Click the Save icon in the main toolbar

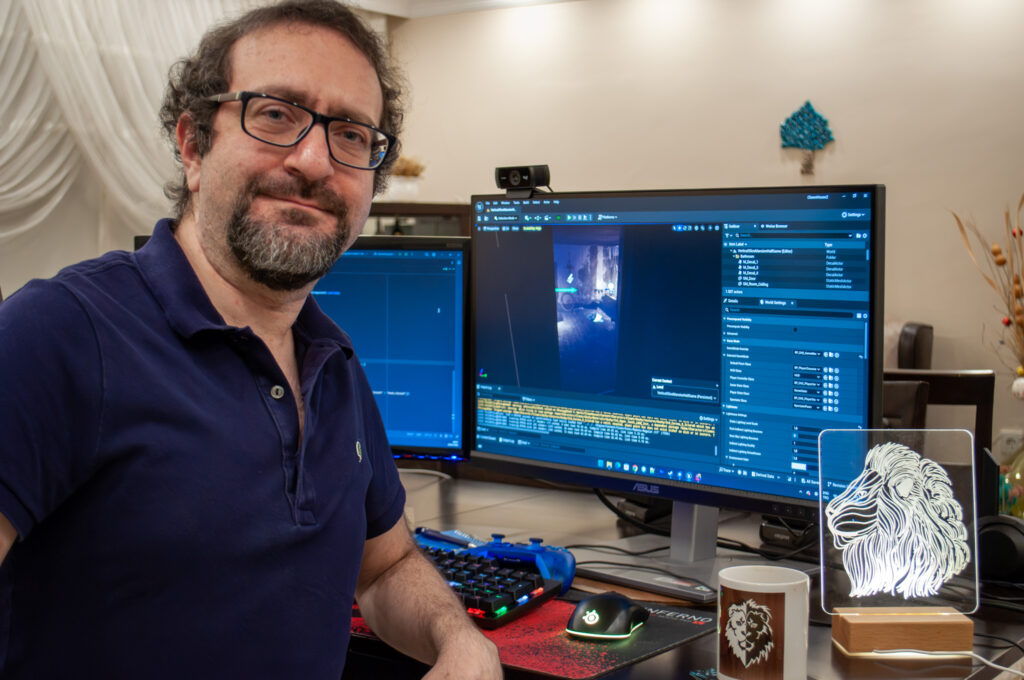pyautogui.click(x=481, y=218)
